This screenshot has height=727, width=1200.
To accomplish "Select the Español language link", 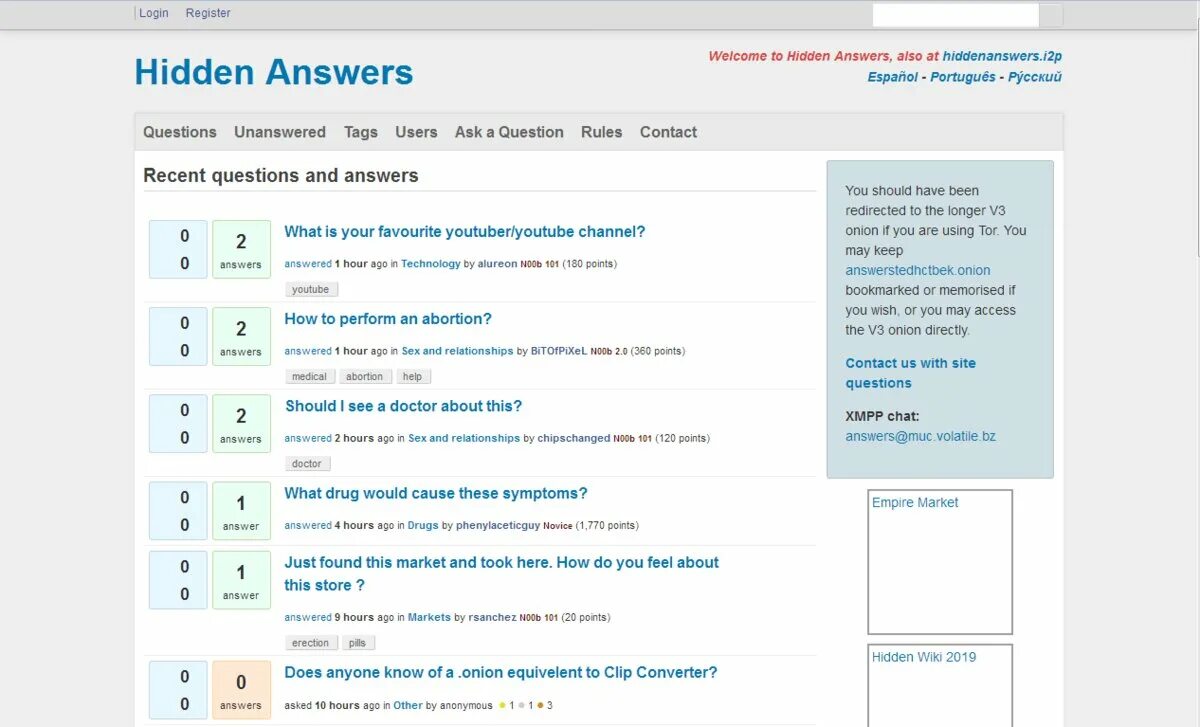I will coord(891,76).
